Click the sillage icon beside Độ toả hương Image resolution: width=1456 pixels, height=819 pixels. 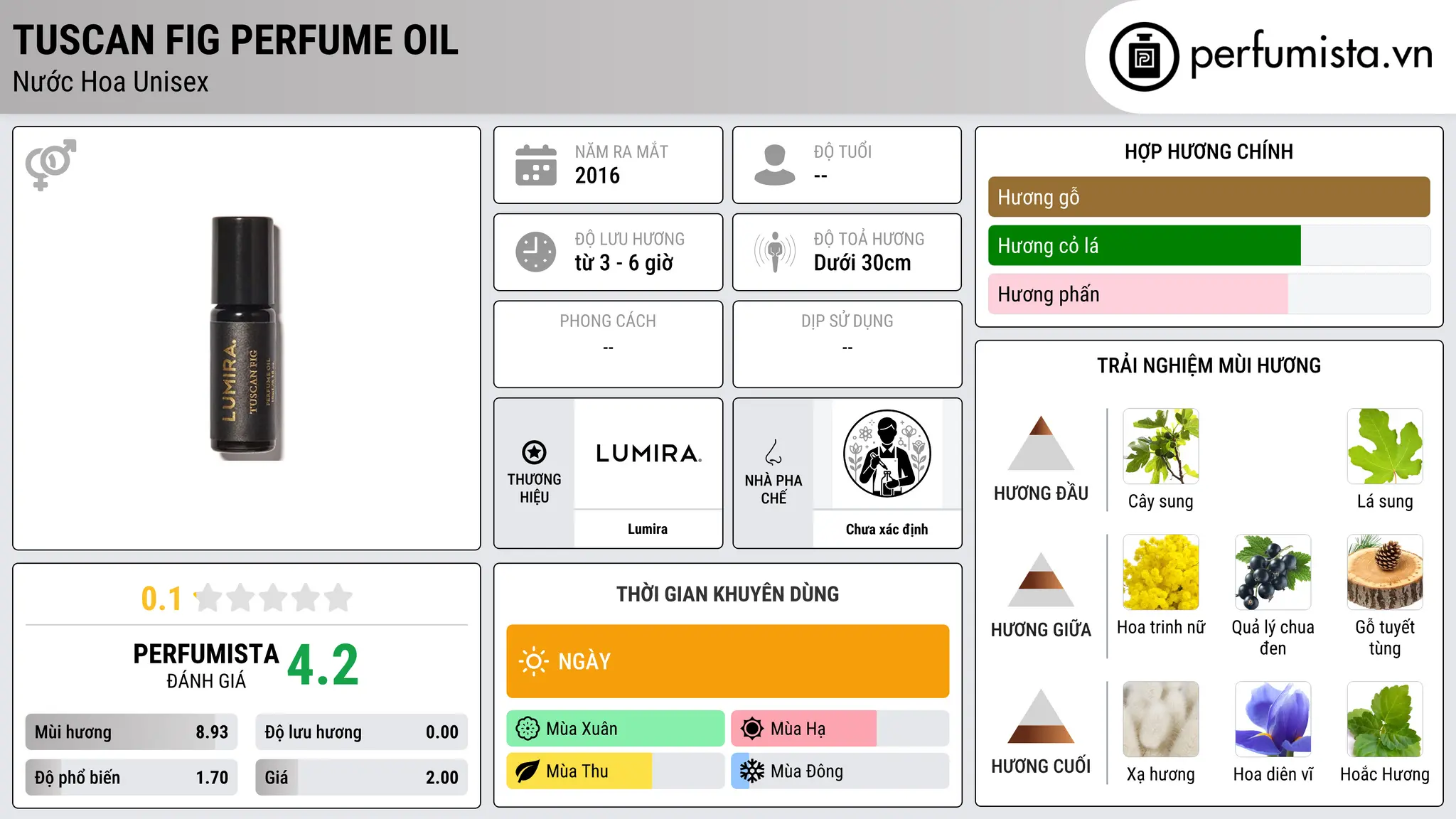(x=775, y=252)
